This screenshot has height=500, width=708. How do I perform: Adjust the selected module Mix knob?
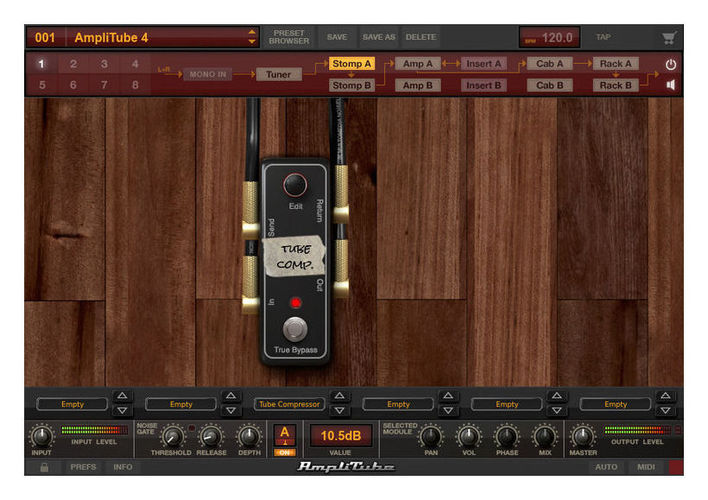(x=545, y=436)
